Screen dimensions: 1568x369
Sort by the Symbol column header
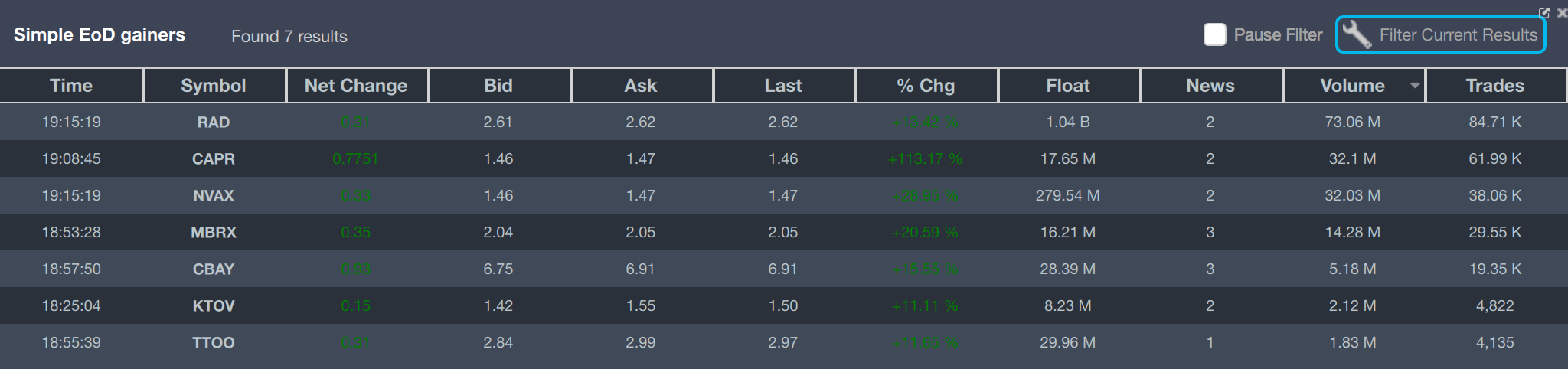[x=214, y=86]
